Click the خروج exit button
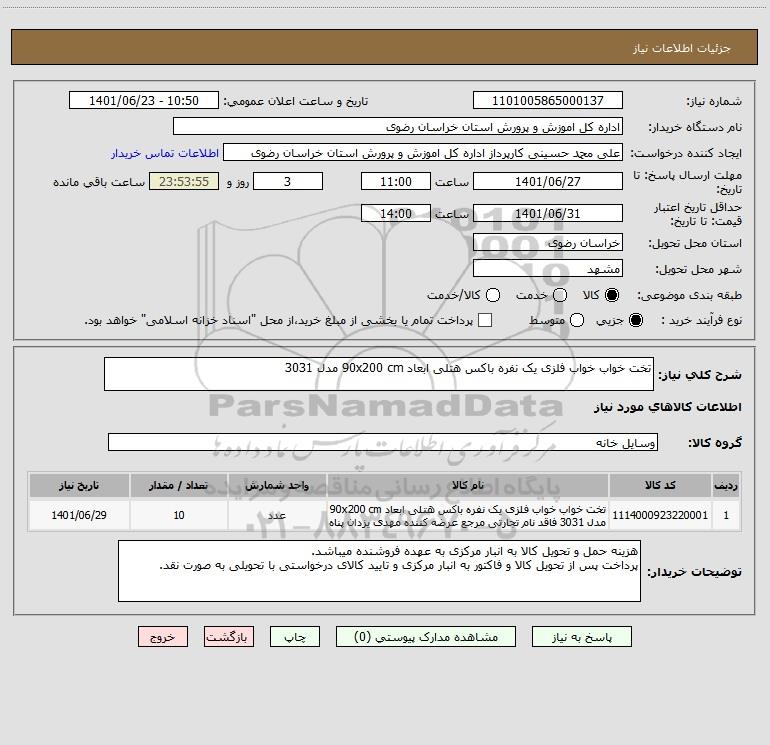Viewport: 770px width, 745px height. coord(163,637)
